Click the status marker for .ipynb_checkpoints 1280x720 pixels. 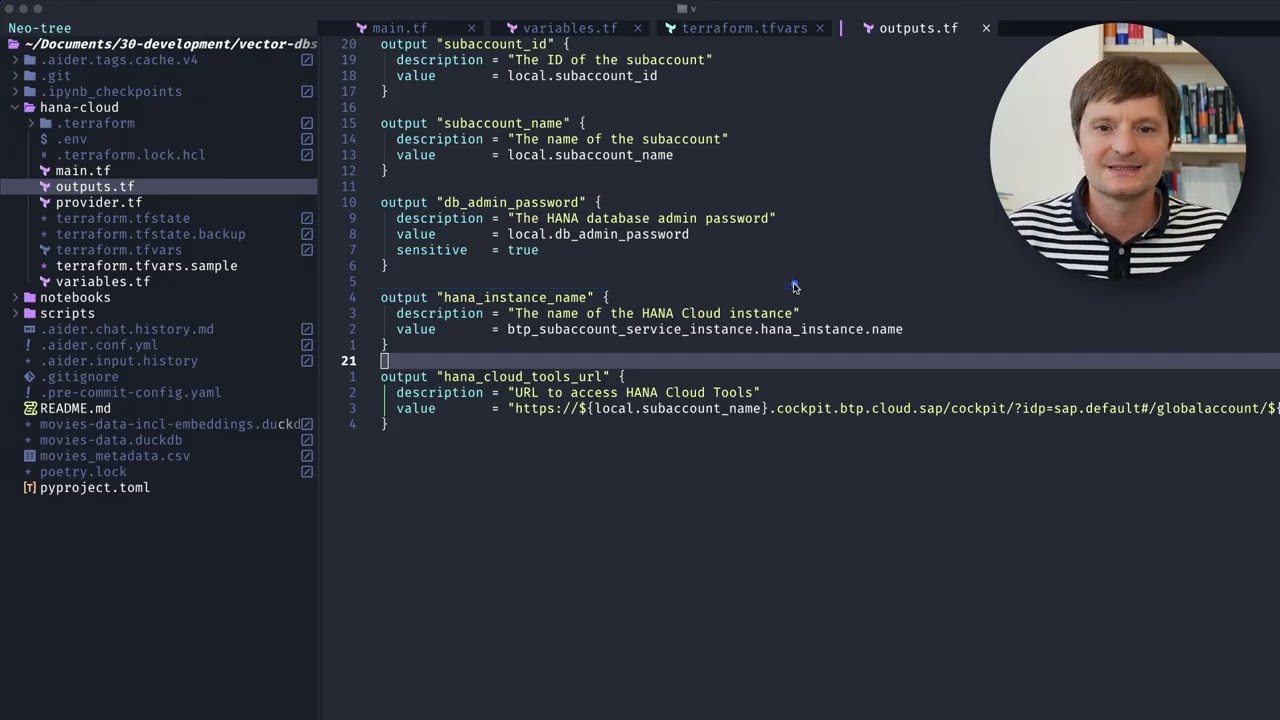(307, 92)
